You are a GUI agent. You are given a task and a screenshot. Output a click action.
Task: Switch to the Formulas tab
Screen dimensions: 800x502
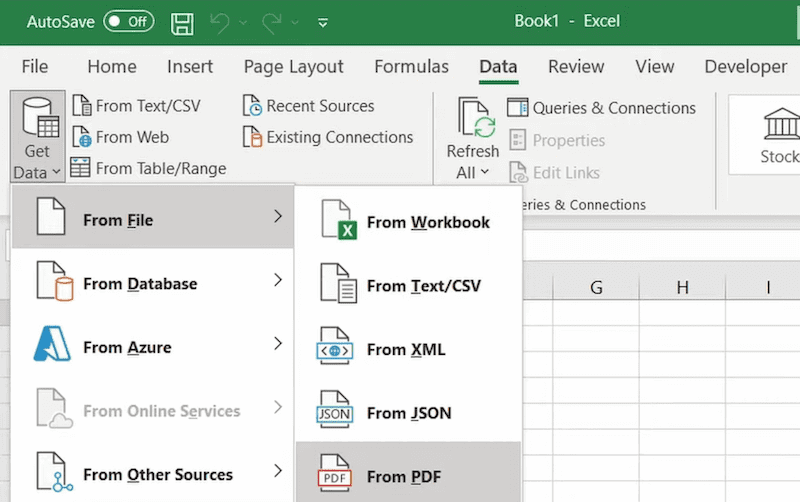tap(411, 66)
